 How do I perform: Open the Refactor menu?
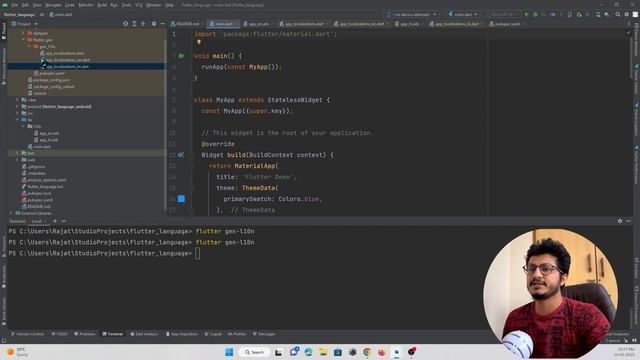pyautogui.click(x=86, y=5)
